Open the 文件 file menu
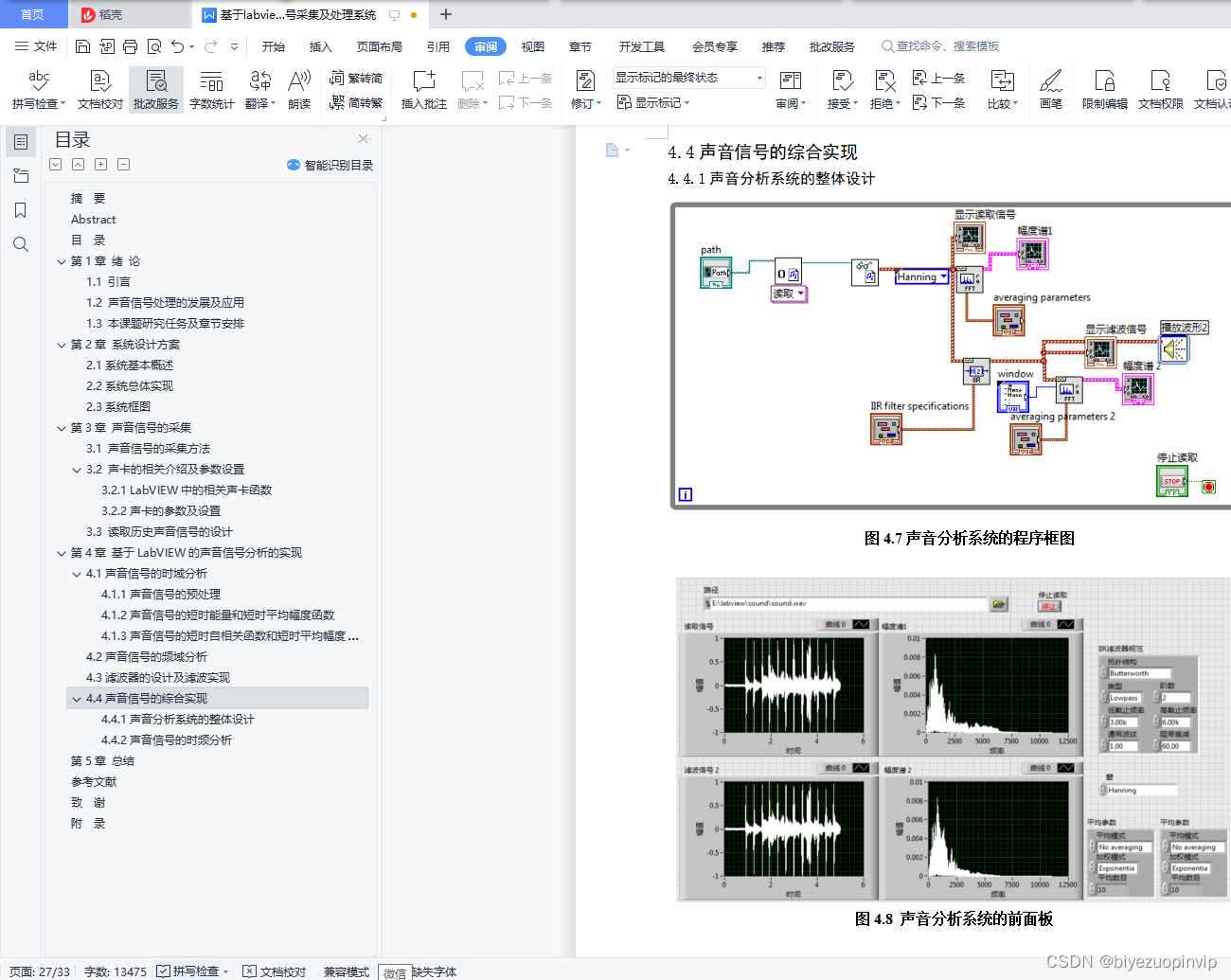1231x980 pixels. coord(36,46)
